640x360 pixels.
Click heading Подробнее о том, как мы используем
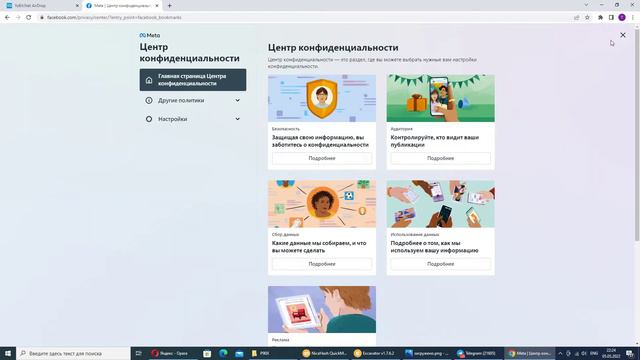tap(434, 247)
